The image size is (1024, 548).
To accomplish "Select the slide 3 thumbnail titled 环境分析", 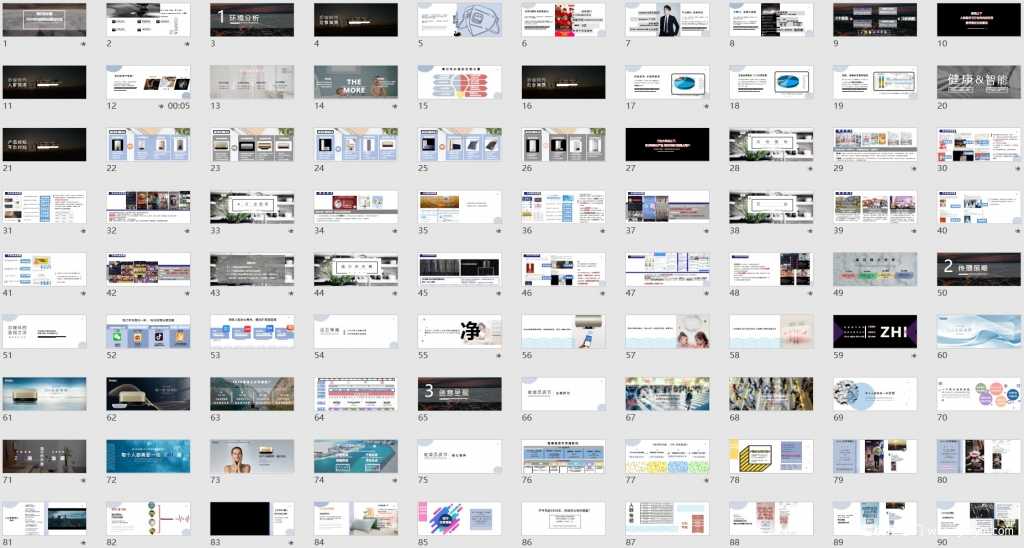I will 251,19.
